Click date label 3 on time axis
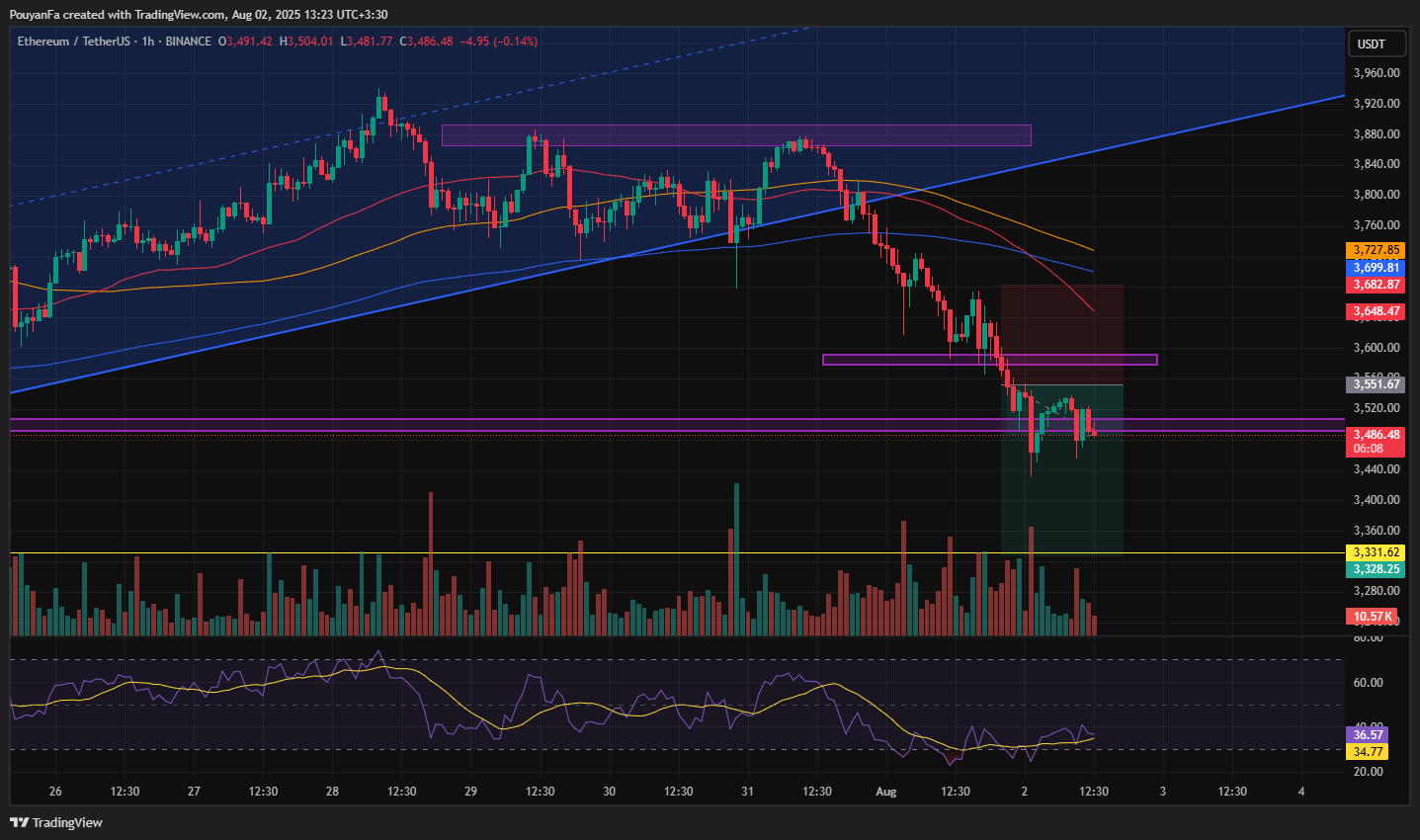The width and height of the screenshot is (1420, 840). 1162,792
